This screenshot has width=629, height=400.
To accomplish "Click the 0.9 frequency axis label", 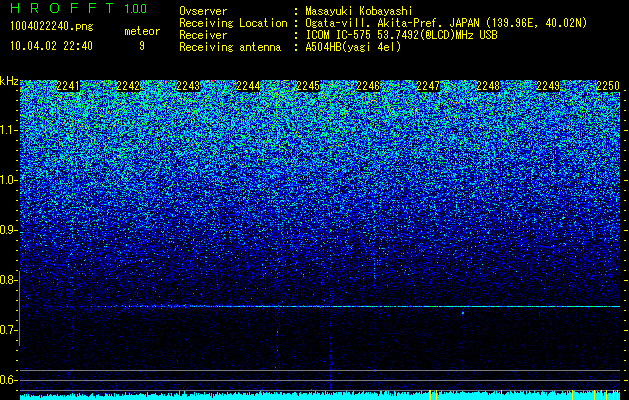I will tap(8, 230).
